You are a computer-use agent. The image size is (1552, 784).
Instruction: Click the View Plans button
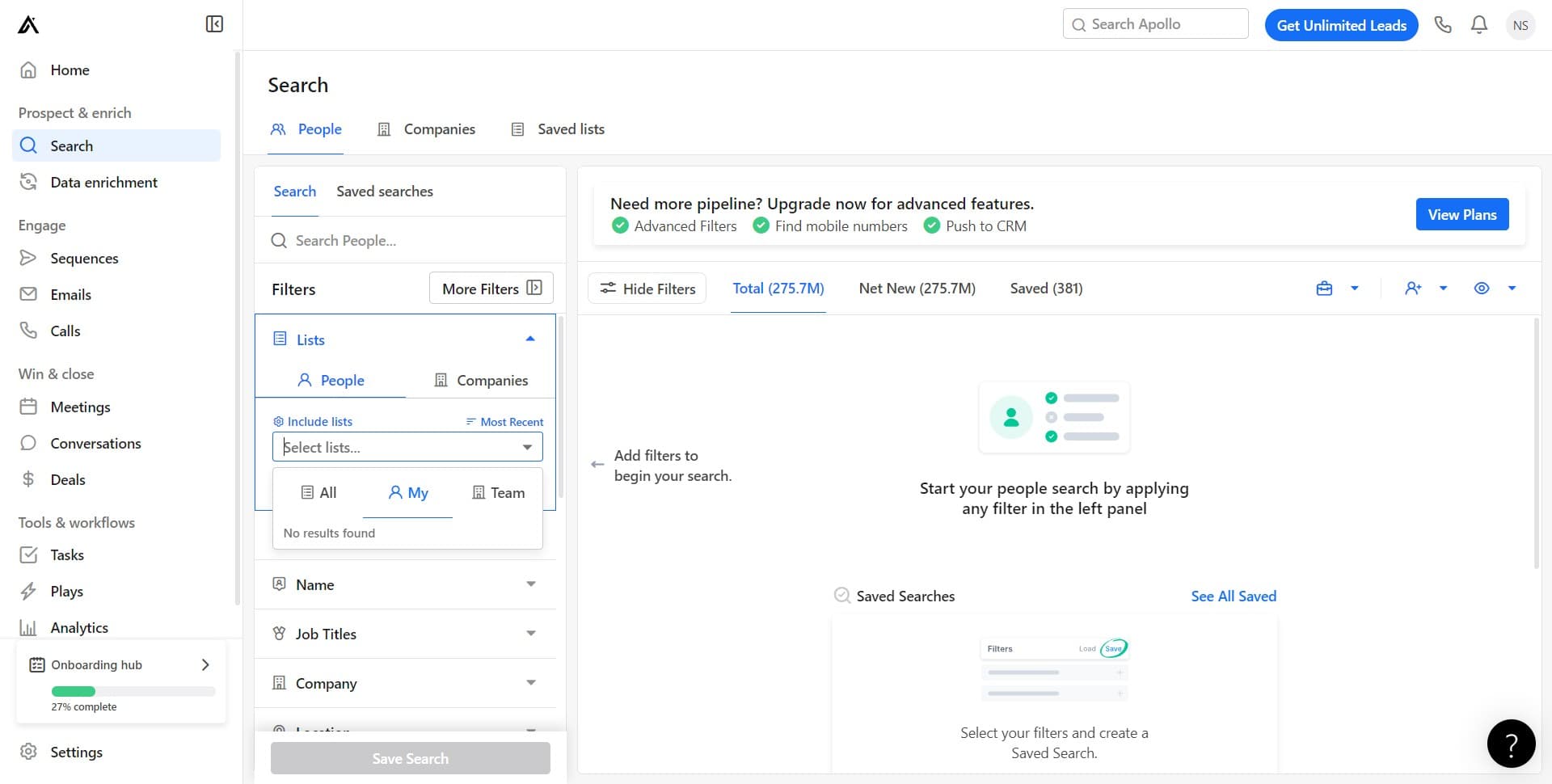[x=1461, y=214]
